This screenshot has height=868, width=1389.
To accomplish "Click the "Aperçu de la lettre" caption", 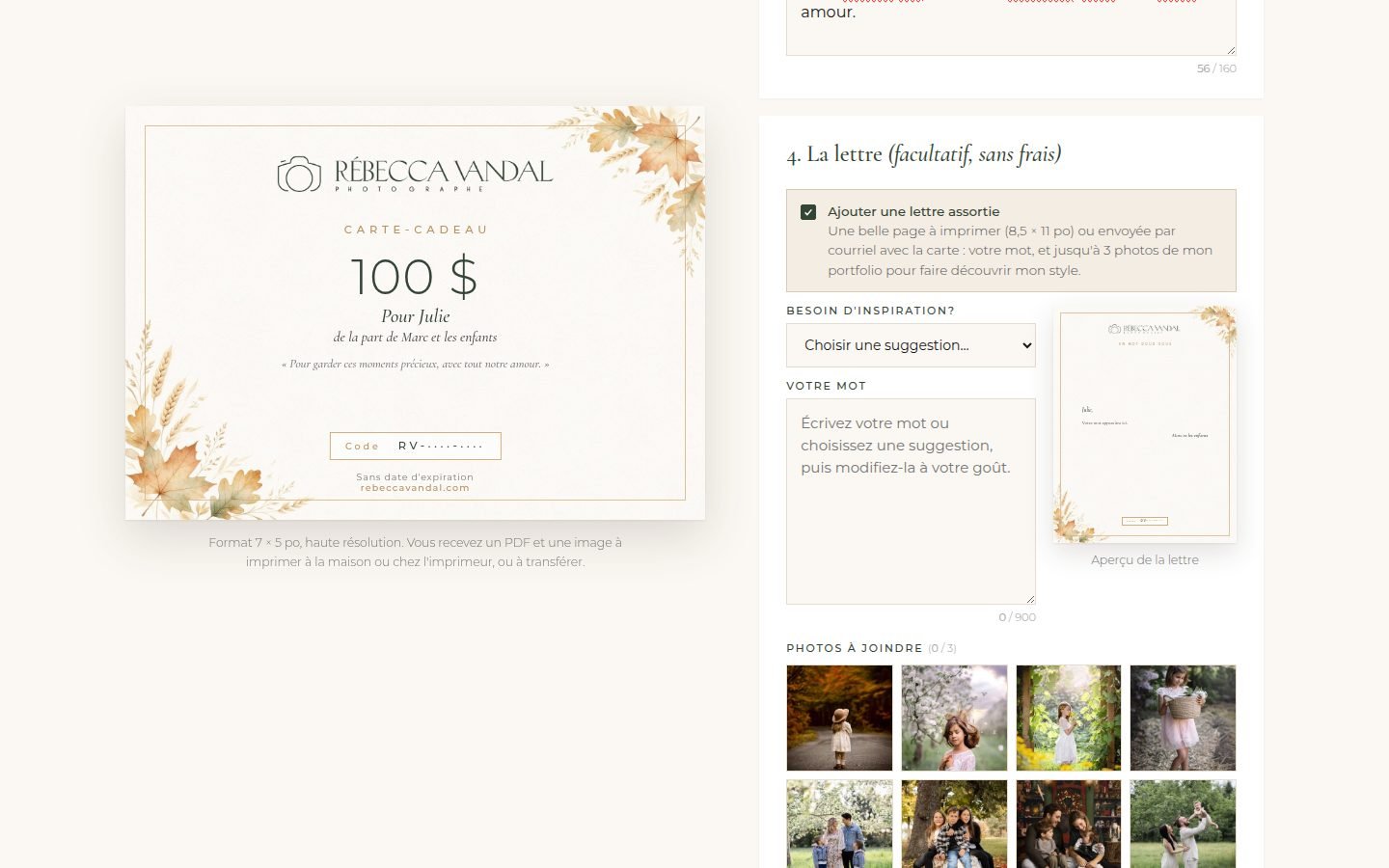I will (1145, 559).
